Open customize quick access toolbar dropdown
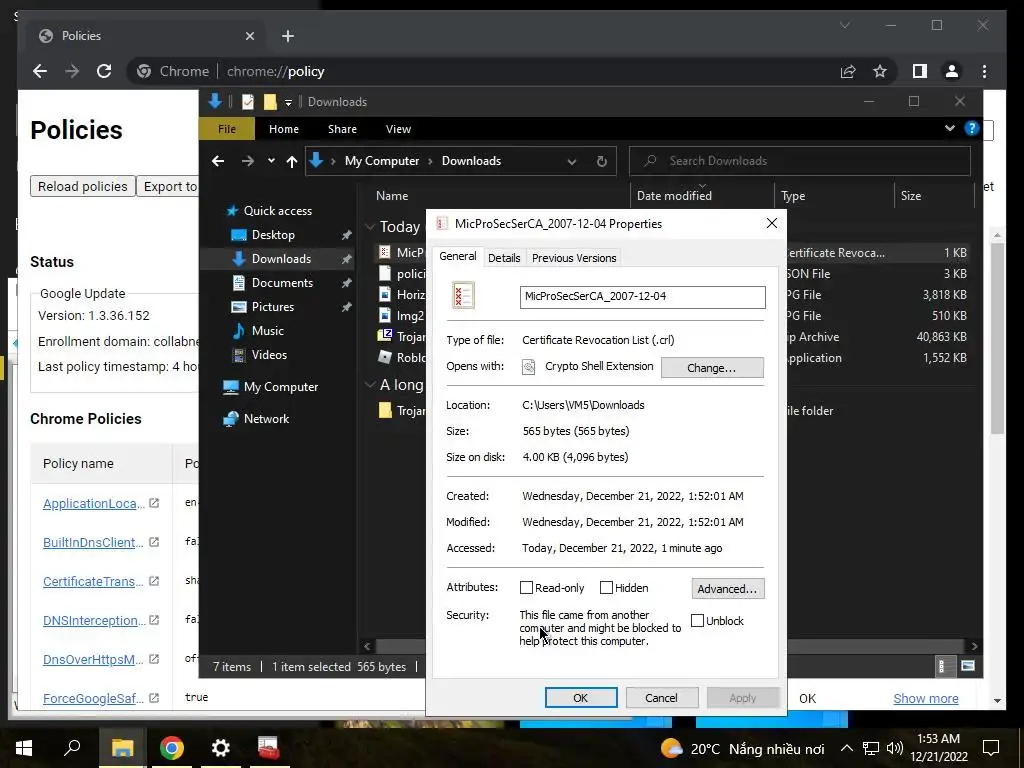1024x768 pixels. coord(288,103)
